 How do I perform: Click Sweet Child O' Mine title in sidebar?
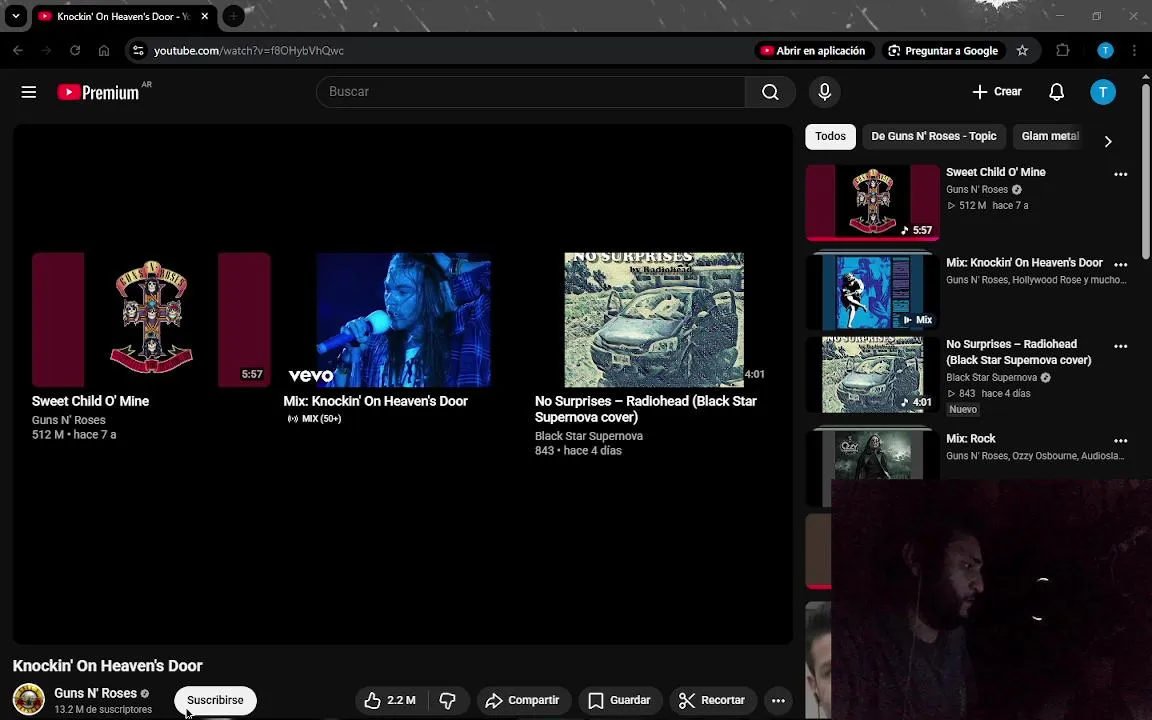click(996, 172)
